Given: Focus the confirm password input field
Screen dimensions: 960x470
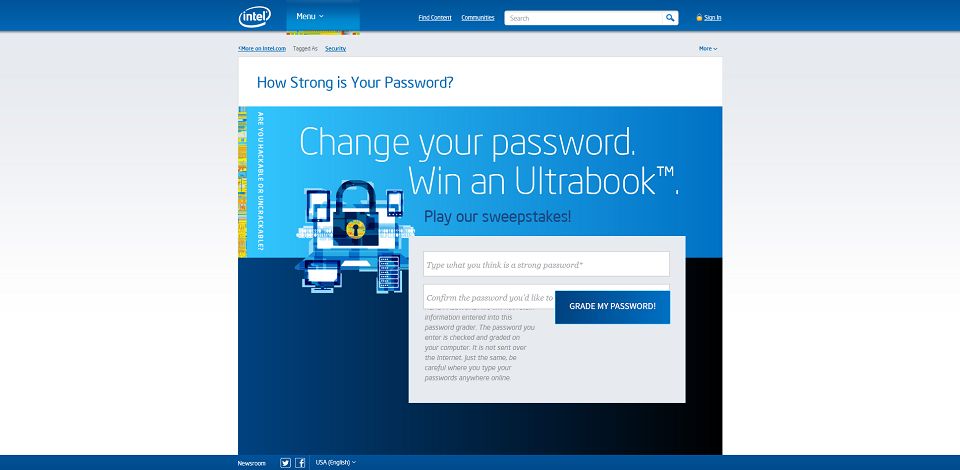Looking at the screenshot, I should 489,297.
